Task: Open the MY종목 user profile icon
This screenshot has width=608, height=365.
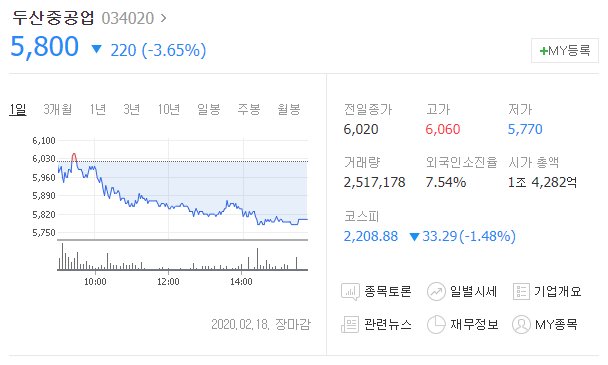Action: coord(521,324)
